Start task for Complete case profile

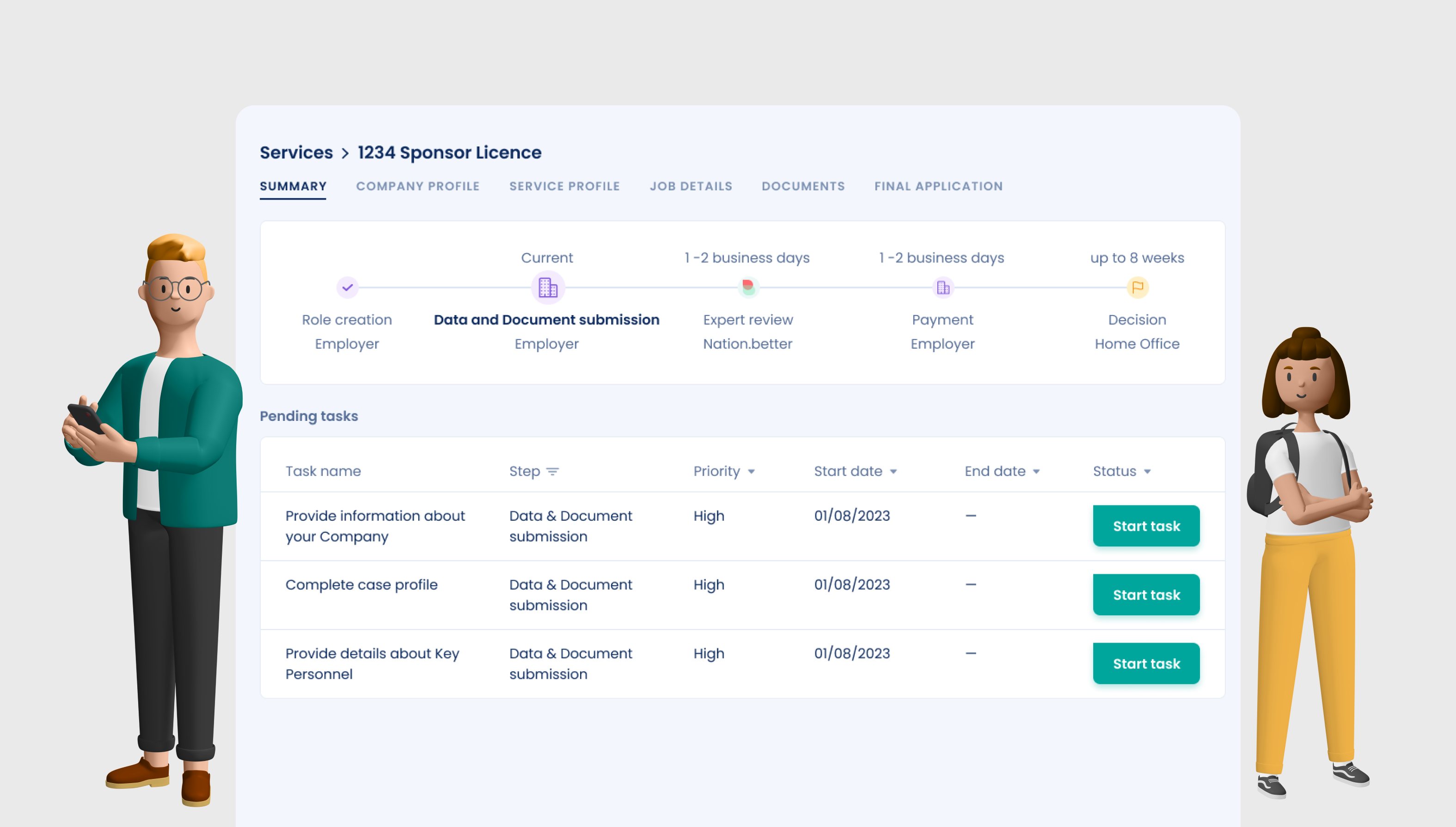coord(1145,595)
